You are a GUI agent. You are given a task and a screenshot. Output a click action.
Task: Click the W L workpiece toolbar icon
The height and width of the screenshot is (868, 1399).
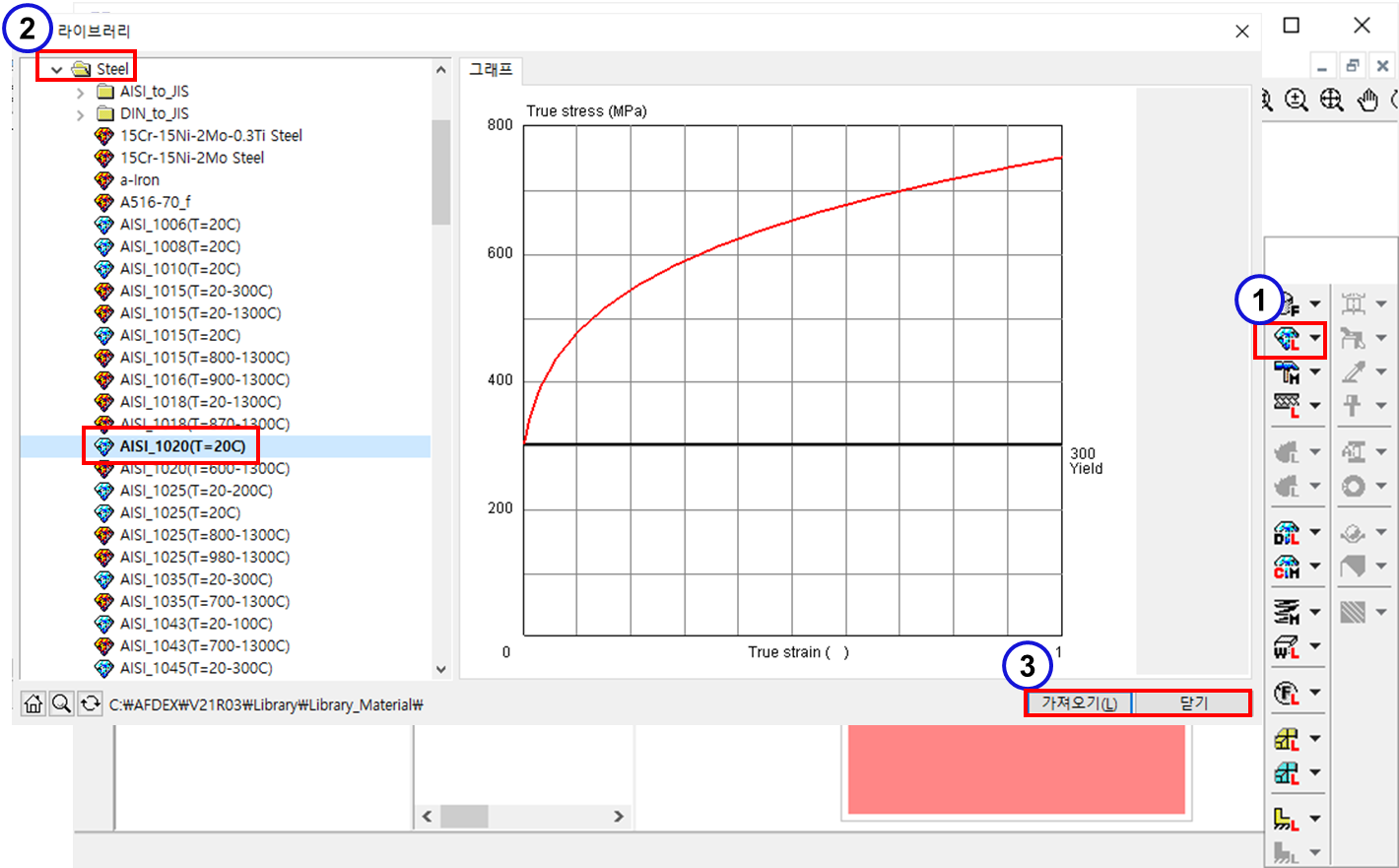tap(1286, 647)
